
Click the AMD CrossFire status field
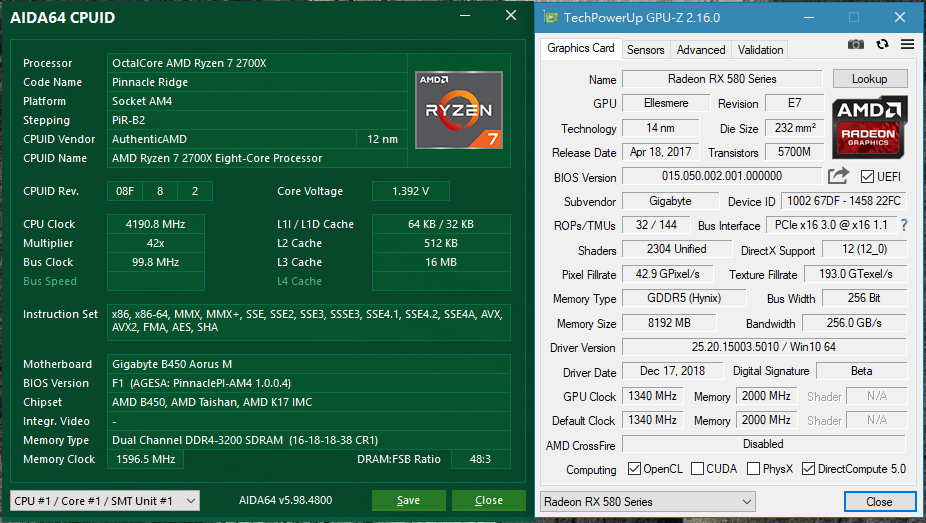[x=764, y=444]
